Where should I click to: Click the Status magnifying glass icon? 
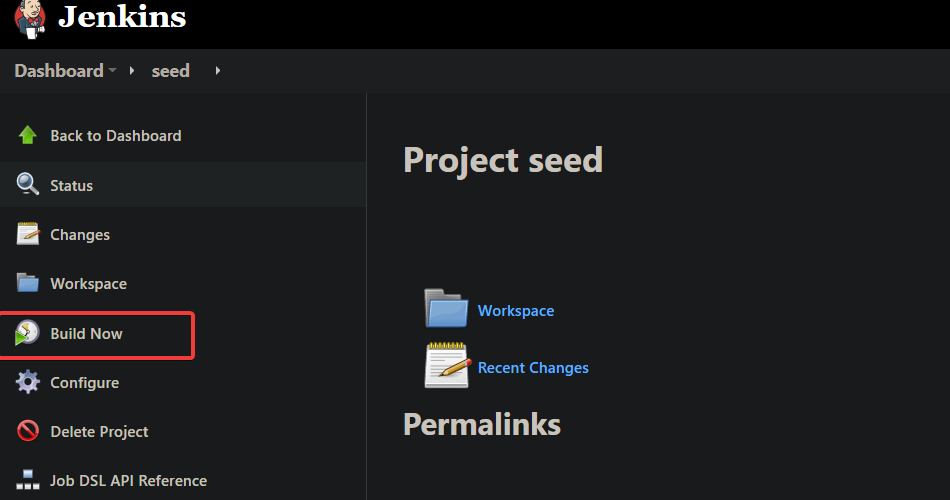pyautogui.click(x=27, y=184)
